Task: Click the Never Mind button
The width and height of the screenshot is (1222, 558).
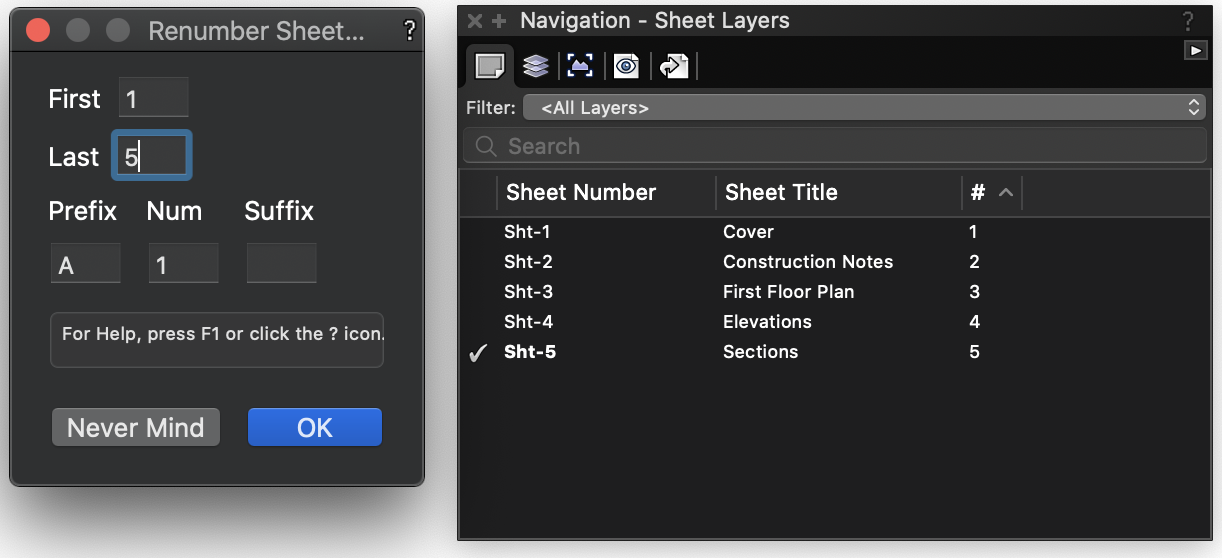Action: pyautogui.click(x=135, y=427)
